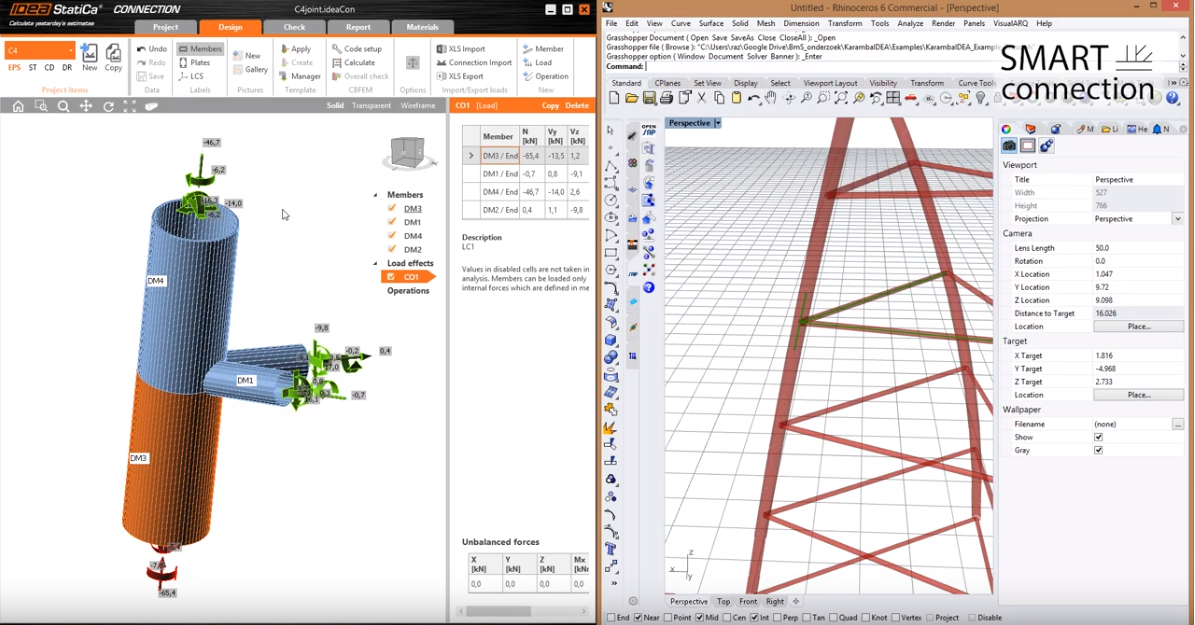This screenshot has height=625, width=1195.
Task: Open the Curve menu in Rhino
Action: coord(680,23)
